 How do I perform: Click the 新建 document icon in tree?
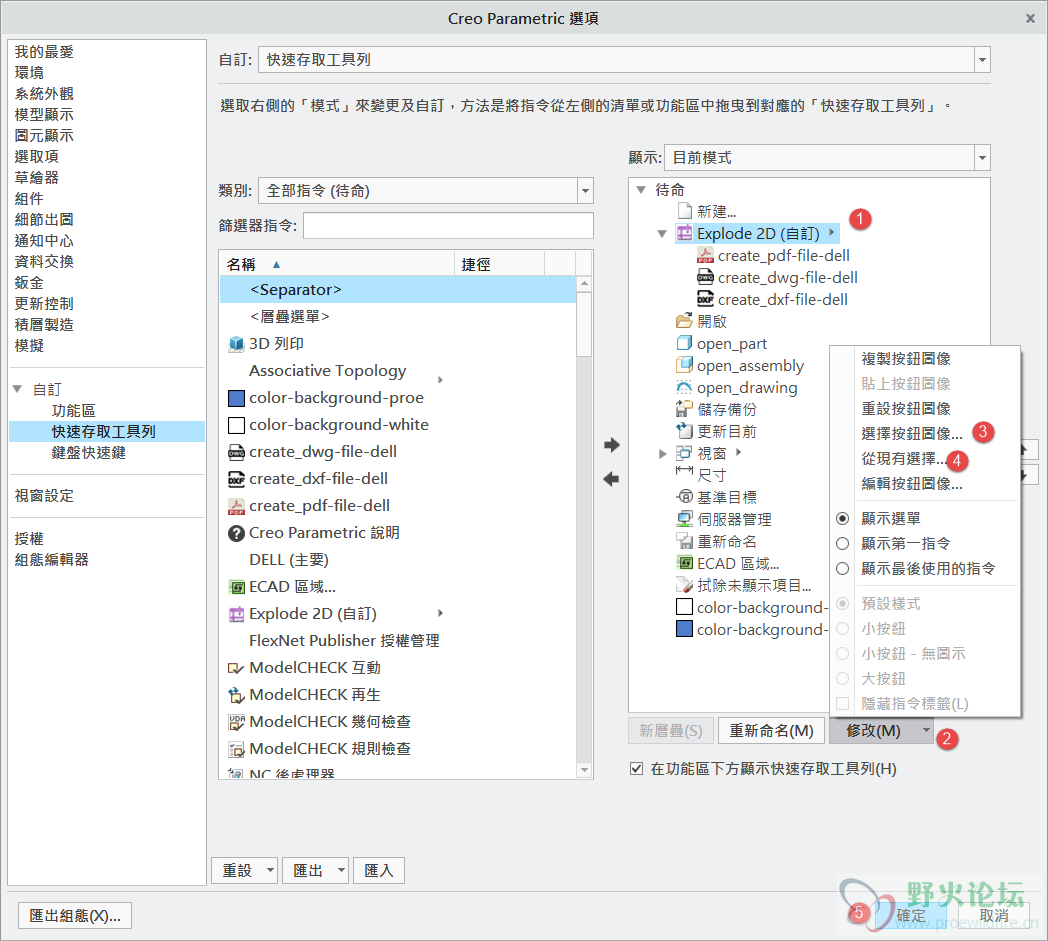click(x=684, y=211)
